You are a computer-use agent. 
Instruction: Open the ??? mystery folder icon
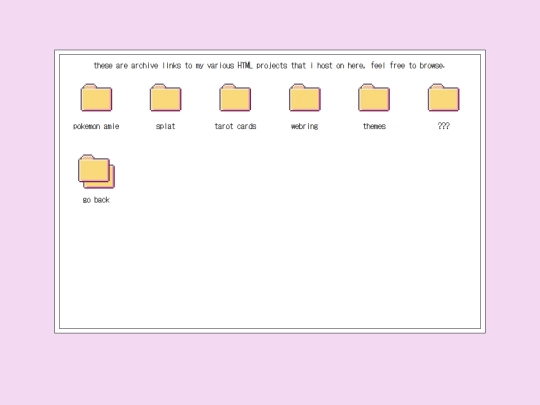pos(444,97)
